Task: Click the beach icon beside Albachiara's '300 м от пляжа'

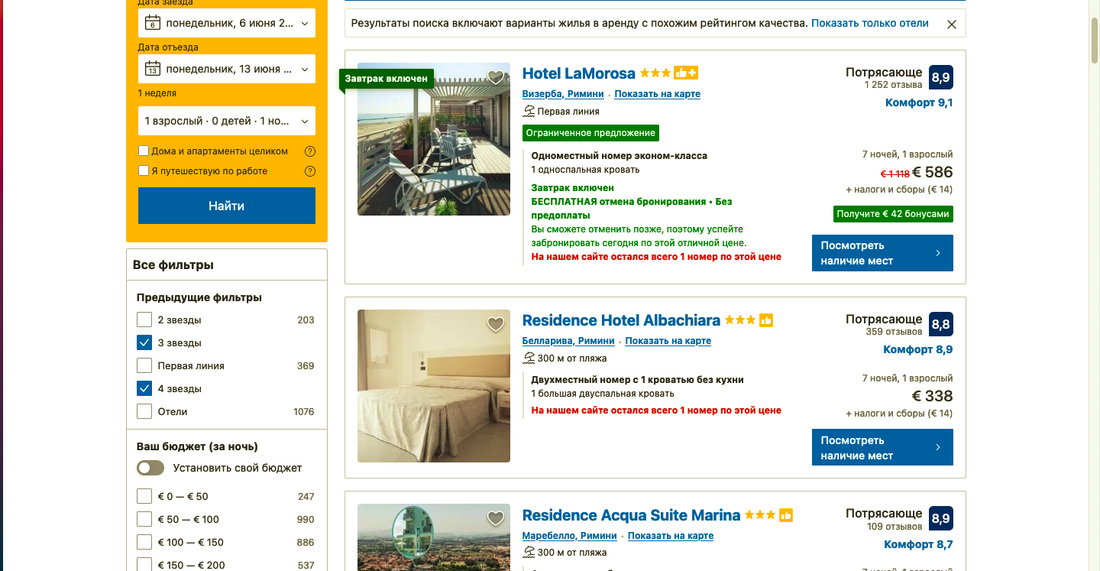Action: pyautogui.click(x=529, y=358)
